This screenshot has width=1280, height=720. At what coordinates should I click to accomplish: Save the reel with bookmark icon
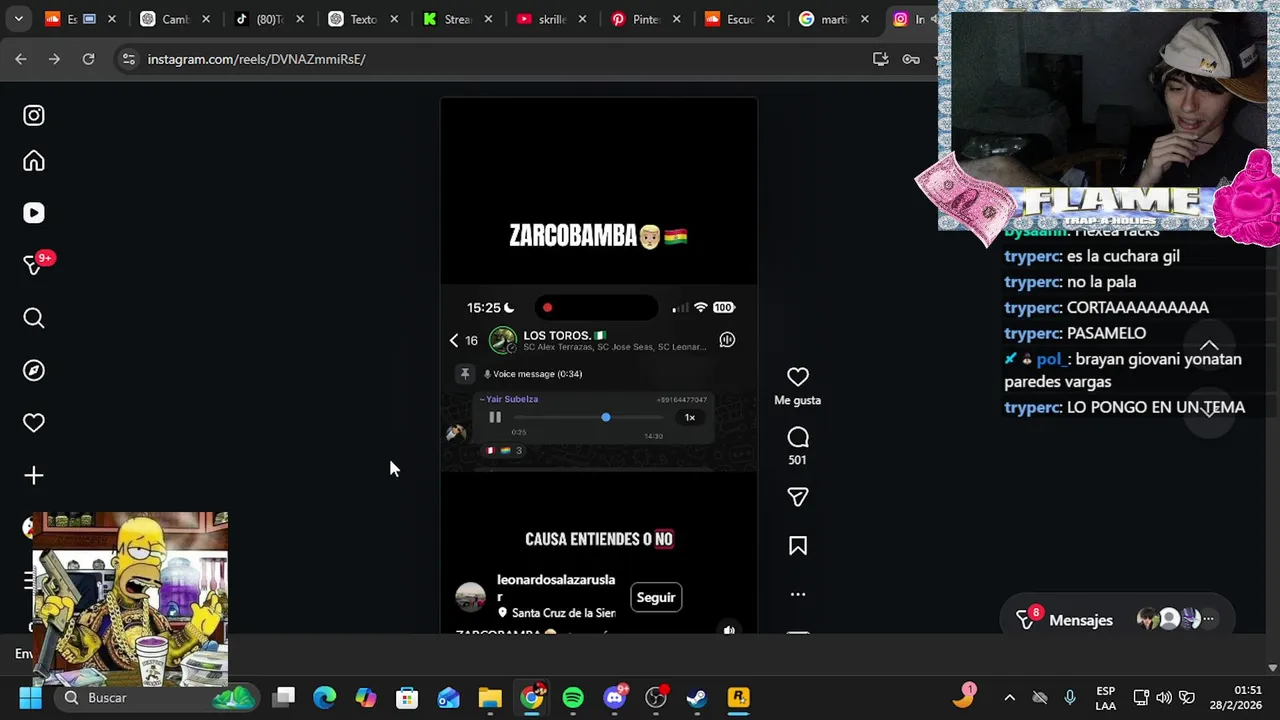(797, 546)
